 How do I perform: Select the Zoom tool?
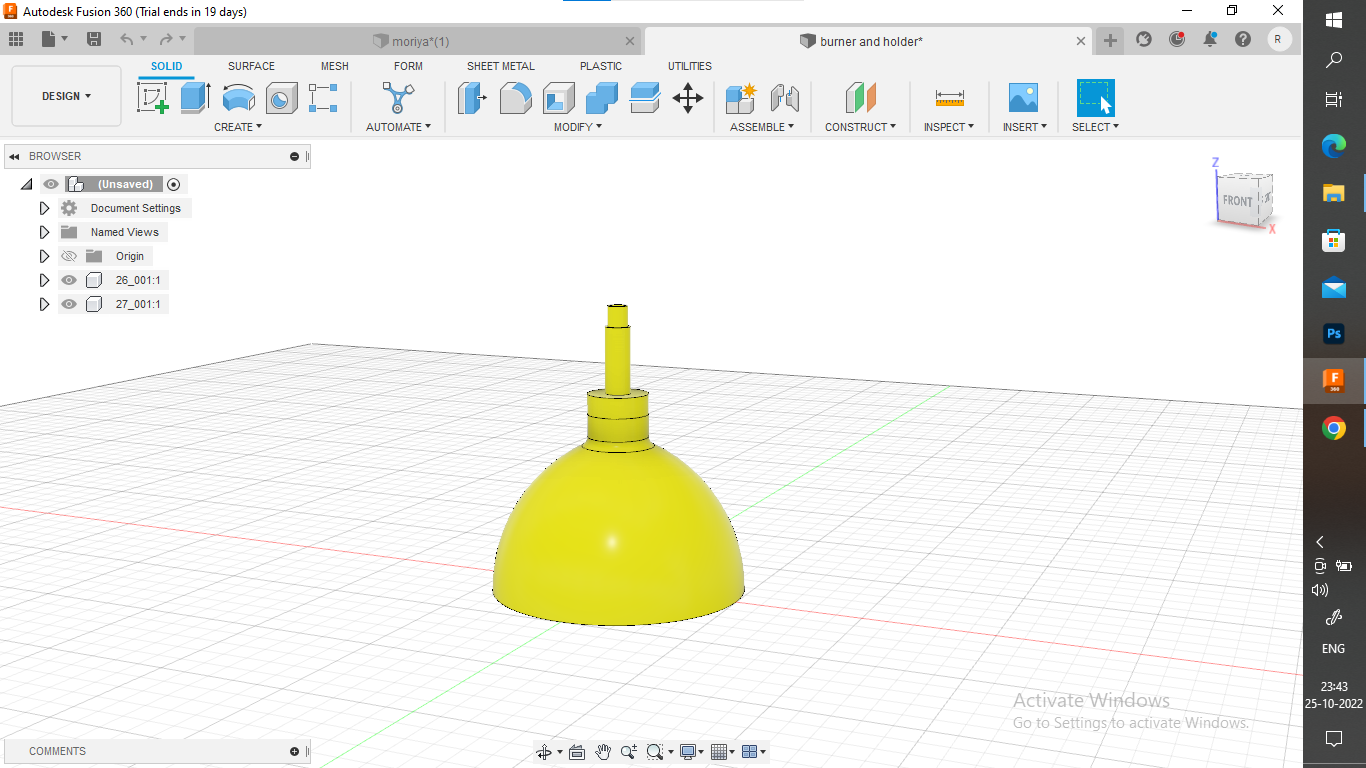628,752
